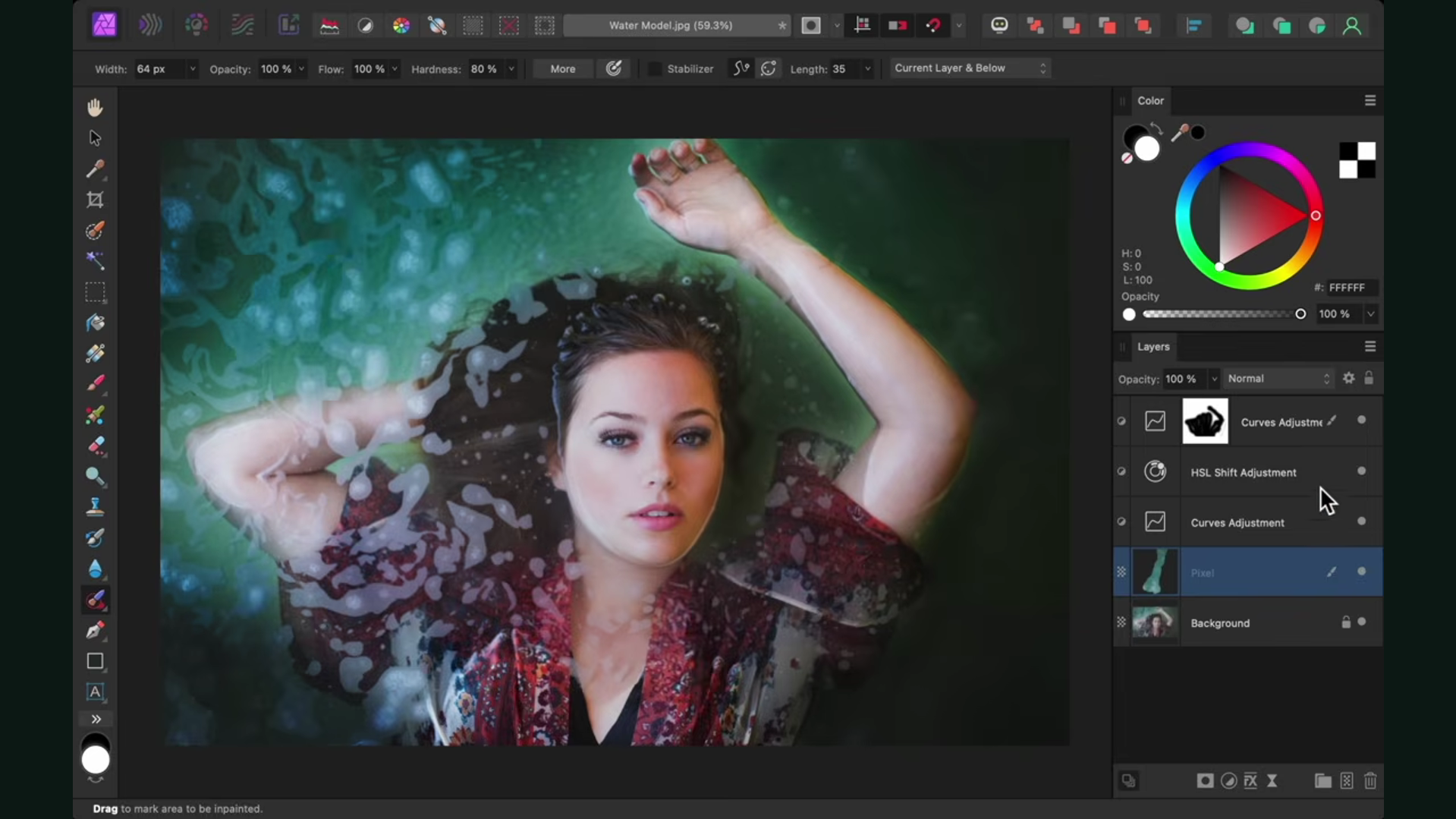This screenshot has height=819, width=1456.
Task: Select the Flood Select magic wand tool
Action: tap(95, 261)
